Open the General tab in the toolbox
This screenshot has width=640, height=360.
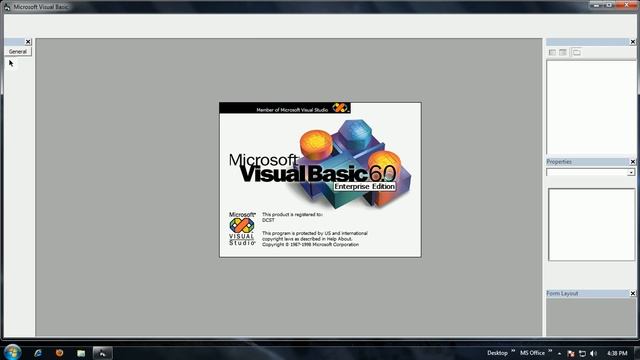(18, 52)
